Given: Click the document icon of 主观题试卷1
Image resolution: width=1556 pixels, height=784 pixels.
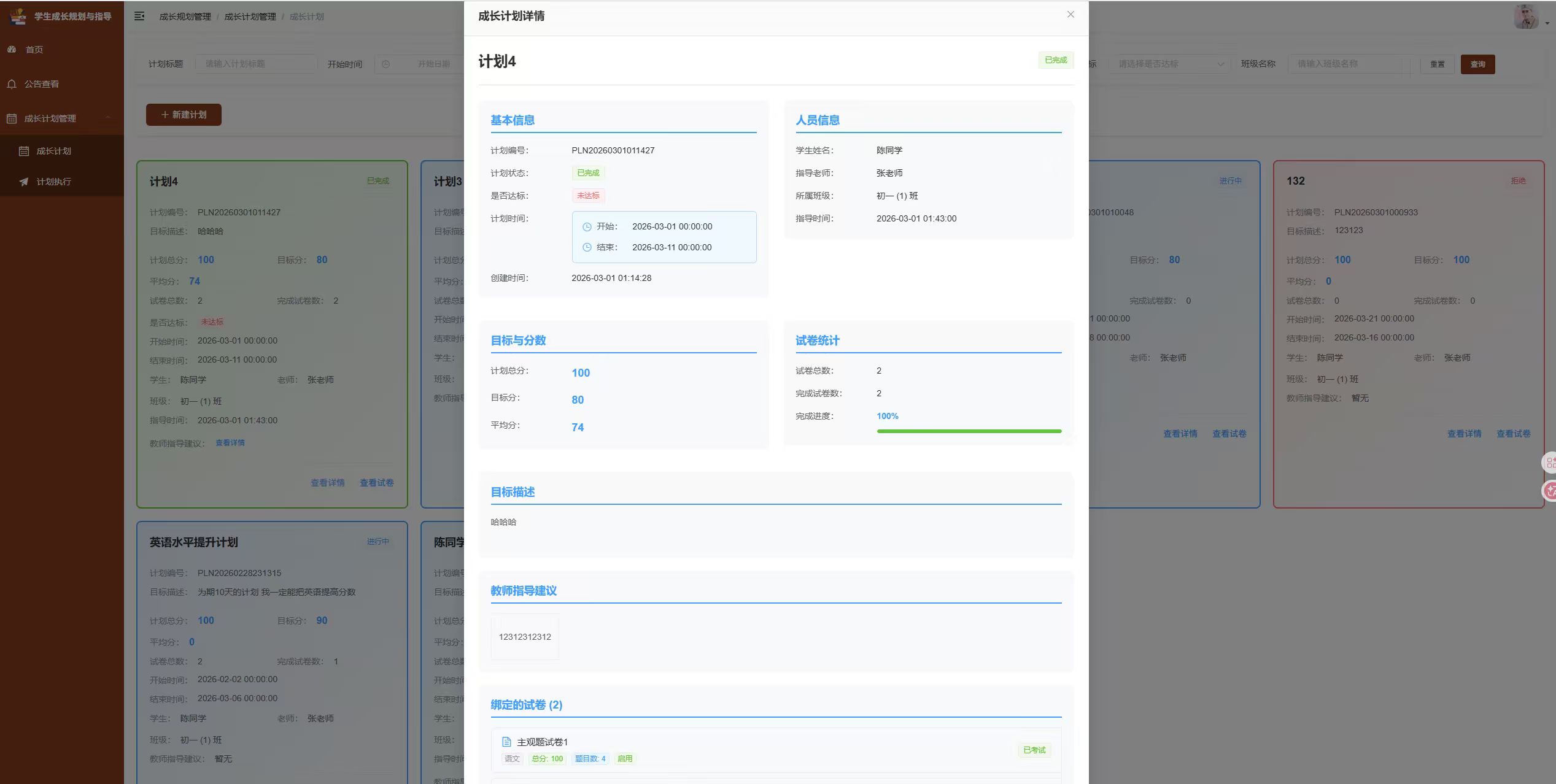Looking at the screenshot, I should click(x=506, y=742).
